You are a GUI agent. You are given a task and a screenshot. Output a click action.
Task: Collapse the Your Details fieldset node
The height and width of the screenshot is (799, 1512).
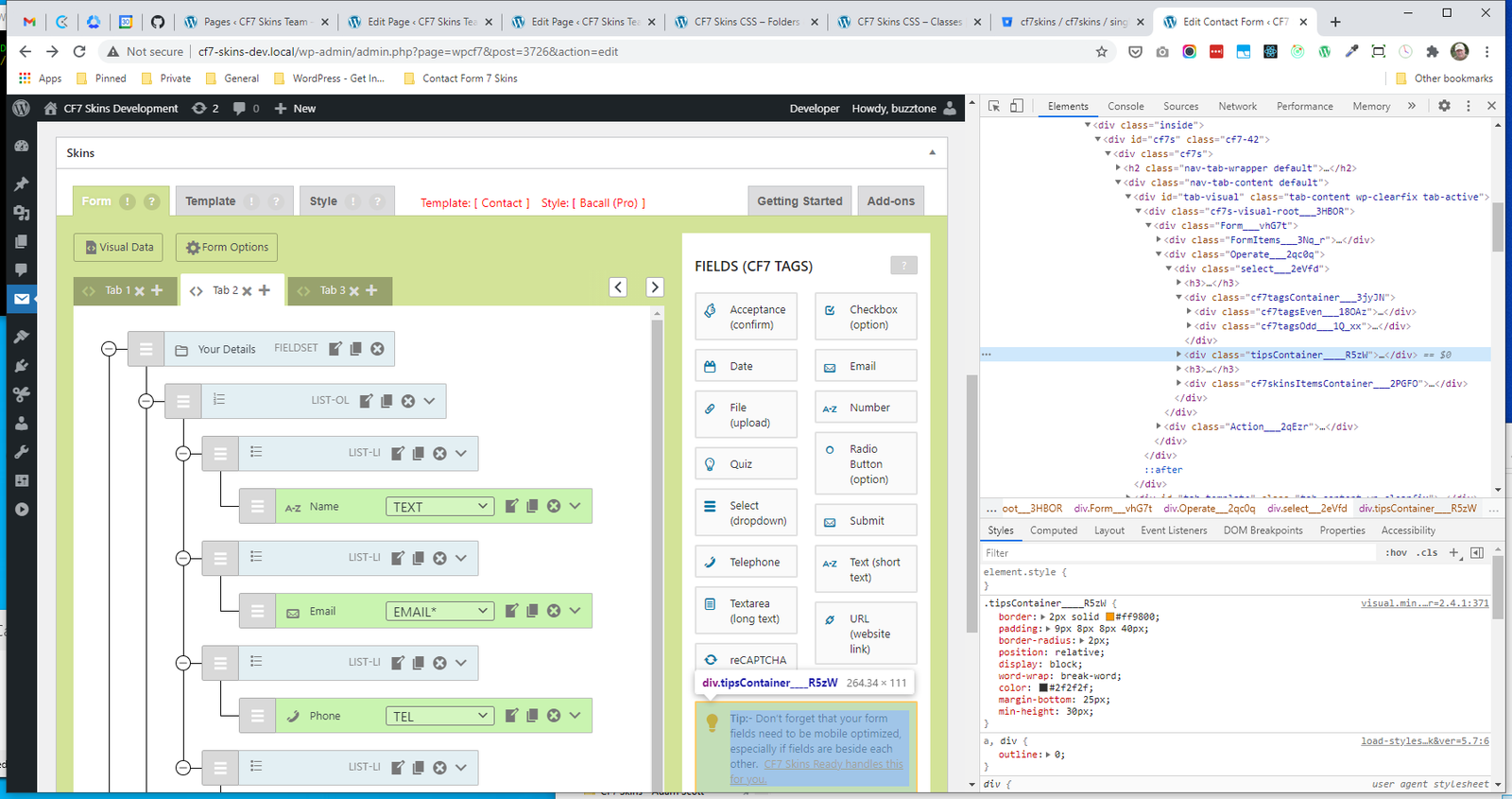click(x=109, y=349)
